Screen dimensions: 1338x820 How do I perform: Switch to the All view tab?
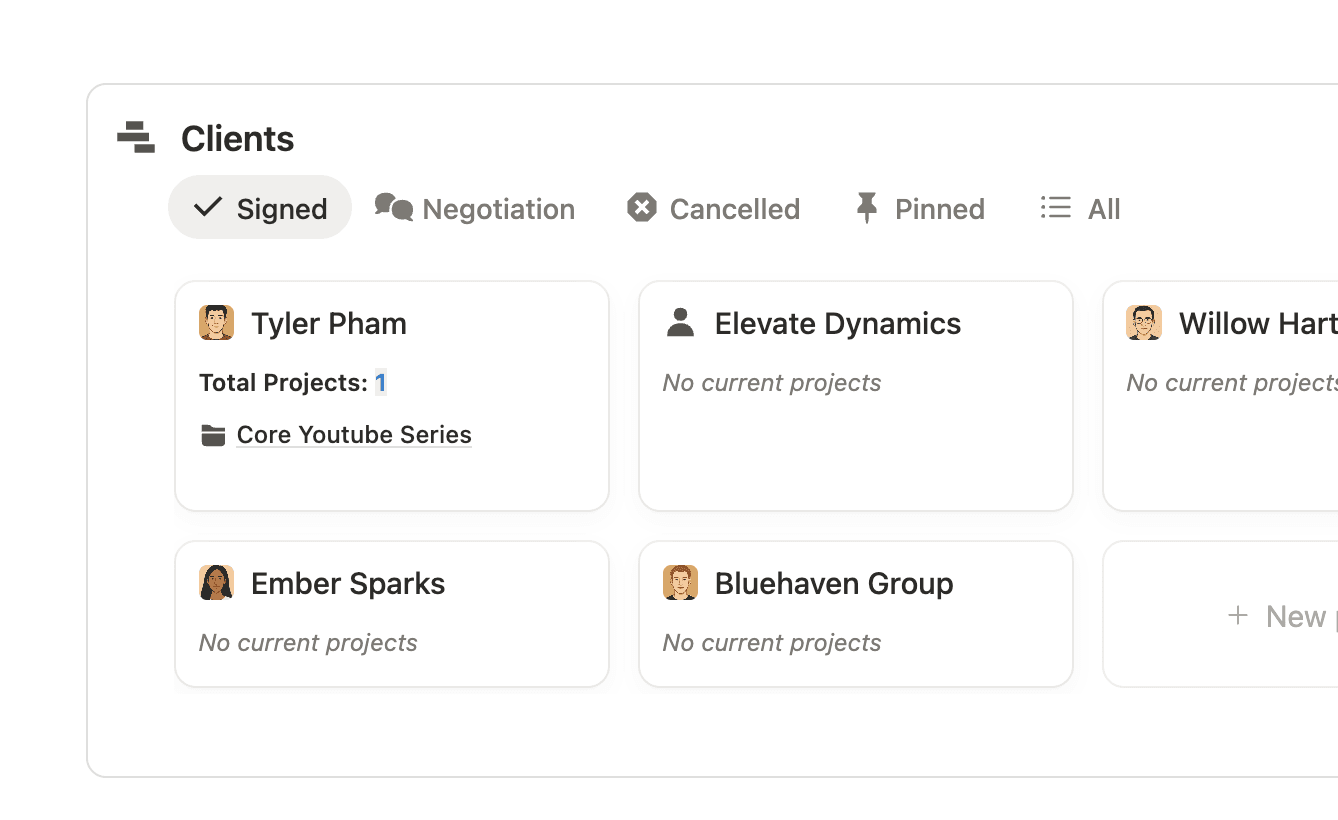1081,207
